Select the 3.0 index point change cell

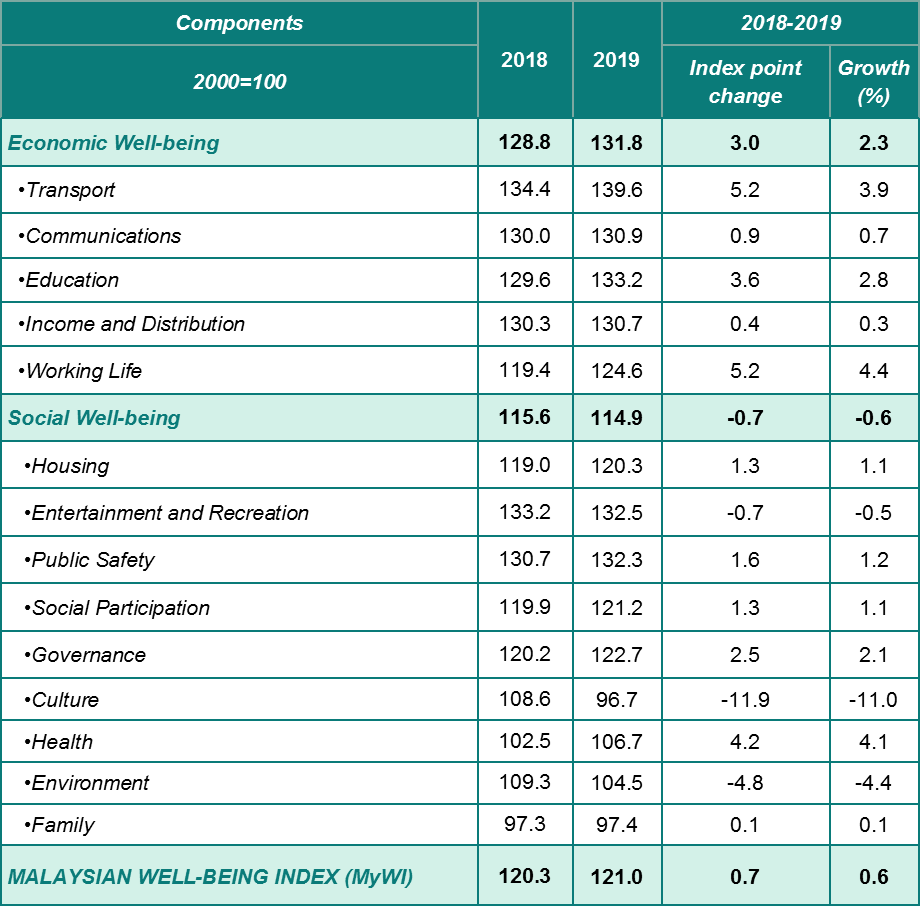click(x=745, y=143)
